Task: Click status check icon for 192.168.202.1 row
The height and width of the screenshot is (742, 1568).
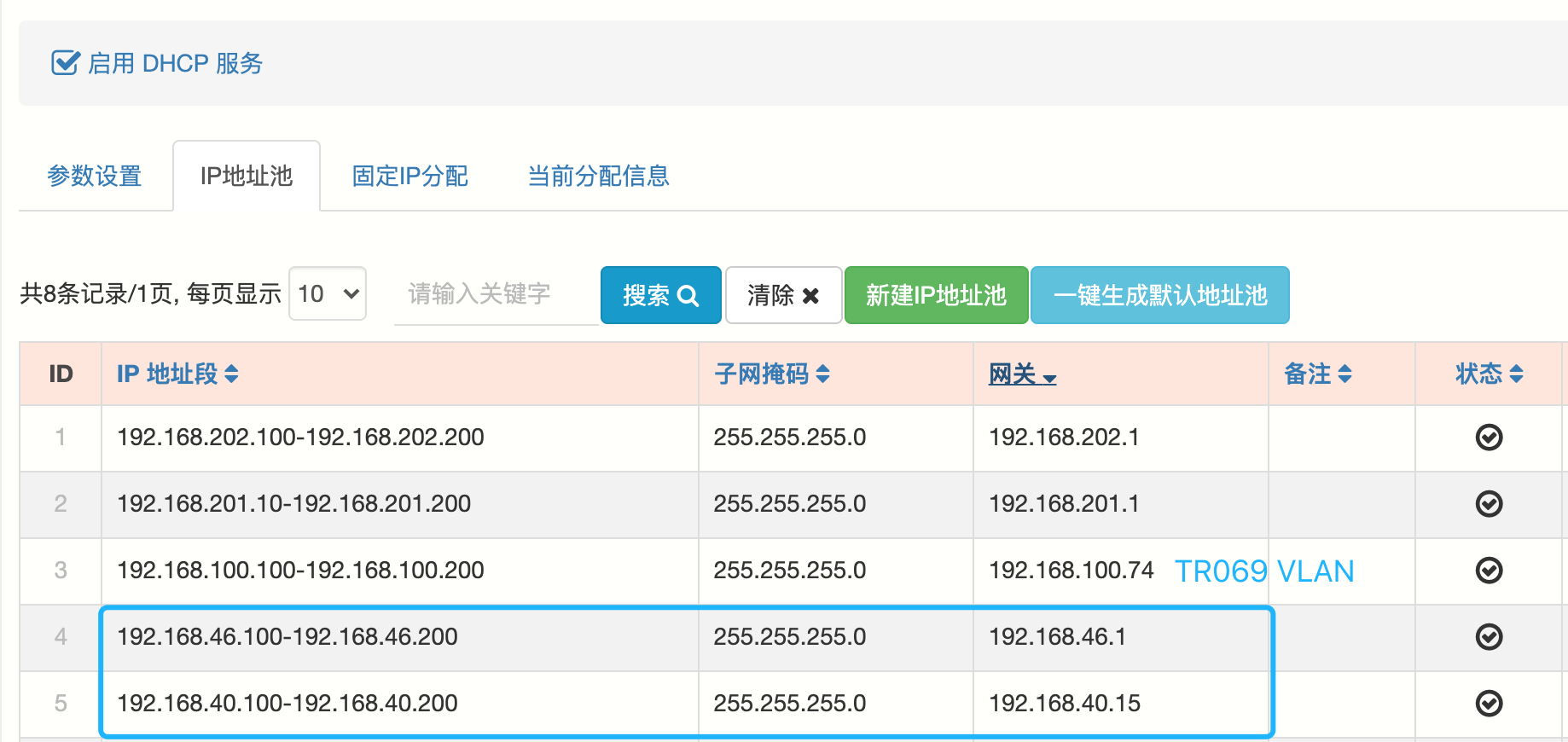Action: point(1489,438)
